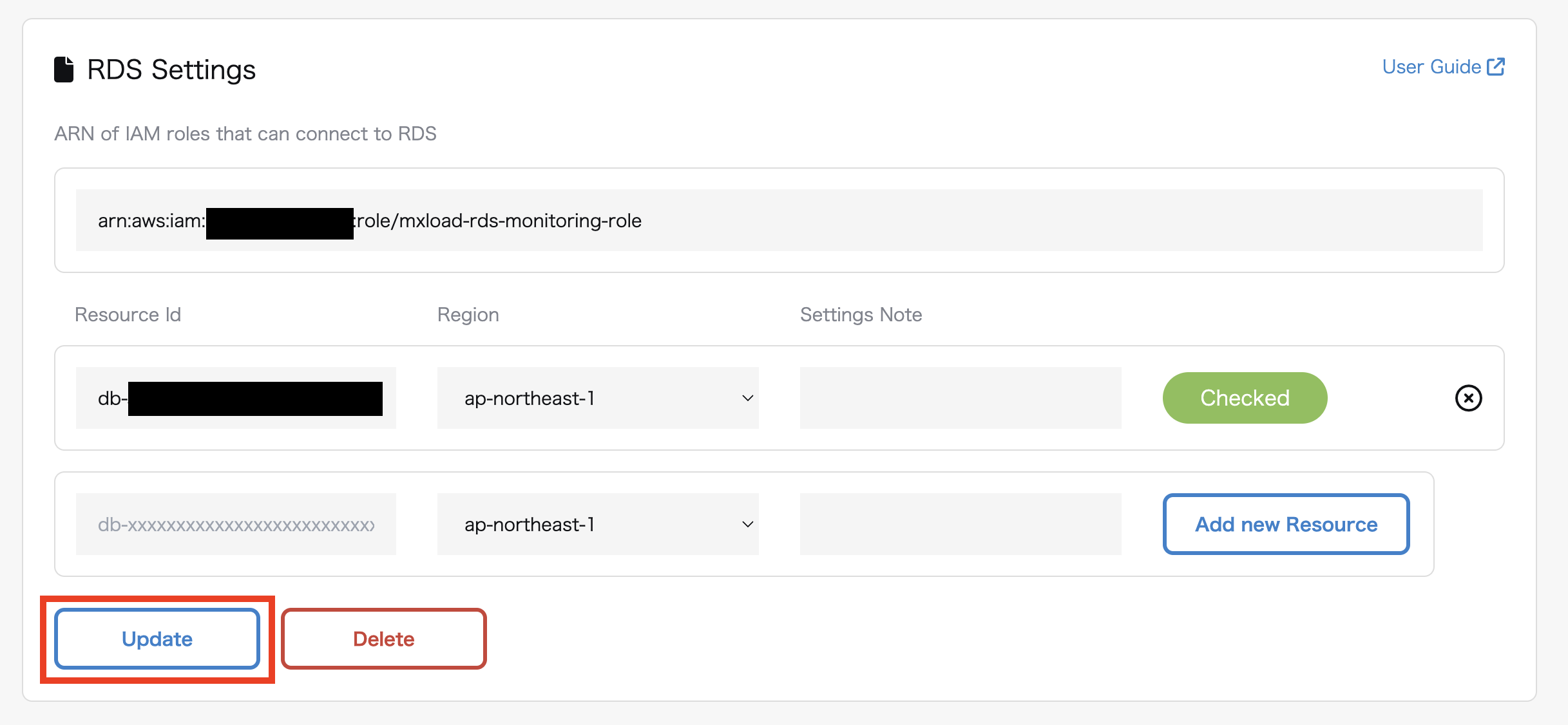
Task: Click the chevron arrow in the new resource row's region select
Action: click(x=747, y=524)
